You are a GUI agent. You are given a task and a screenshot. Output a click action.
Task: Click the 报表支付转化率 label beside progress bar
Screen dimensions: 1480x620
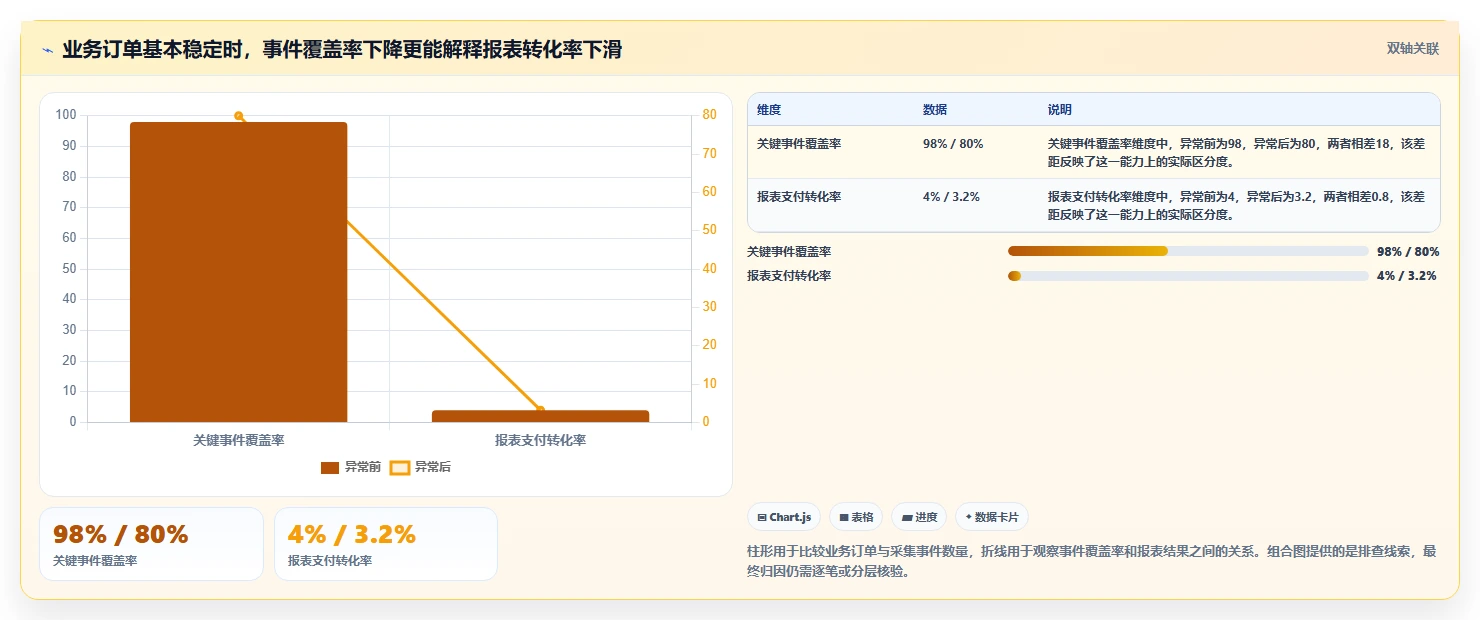[x=789, y=276]
